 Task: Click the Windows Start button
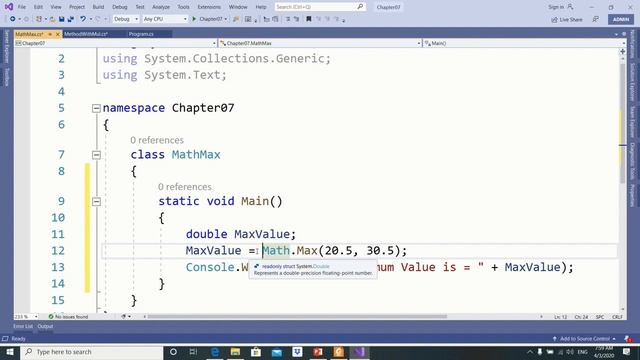[10, 352]
